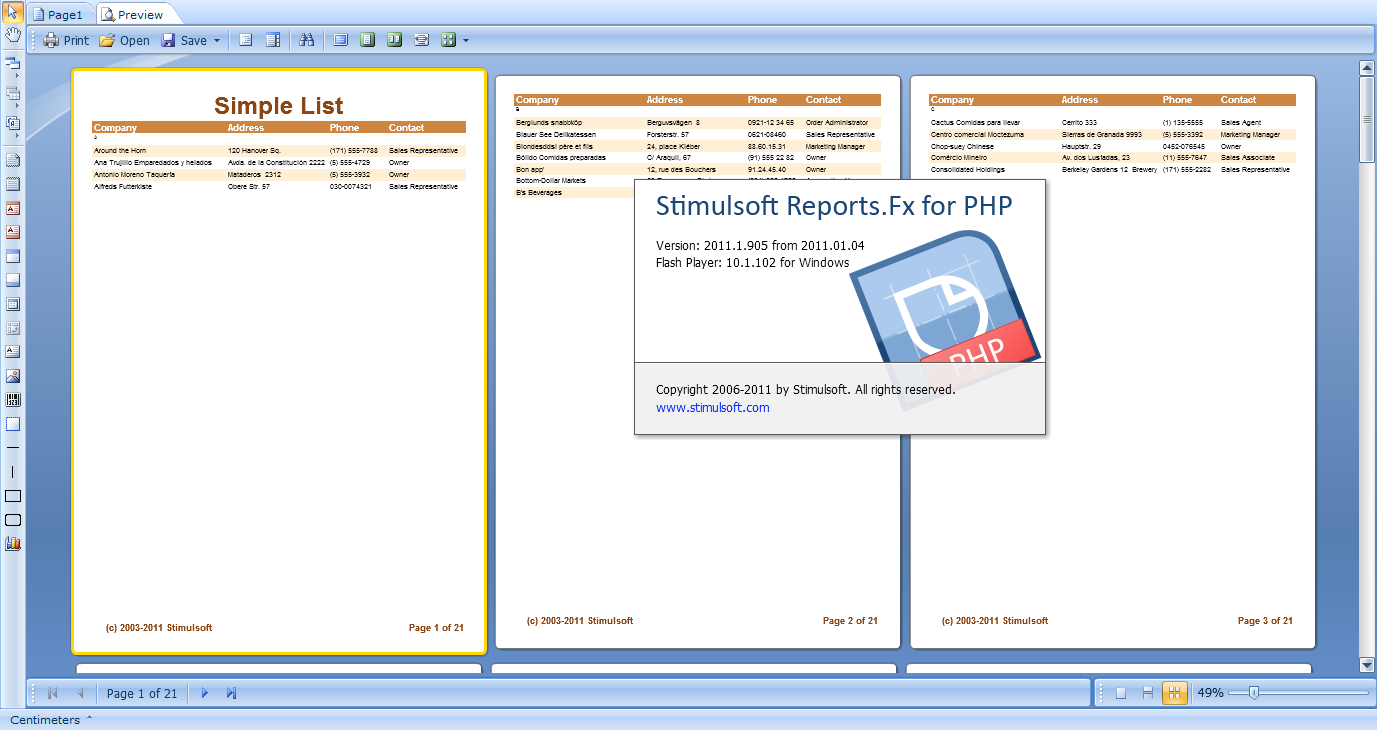Image resolution: width=1377 pixels, height=730 pixels.
Task: Select the Page 2 of 21 preview
Action: click(698, 362)
